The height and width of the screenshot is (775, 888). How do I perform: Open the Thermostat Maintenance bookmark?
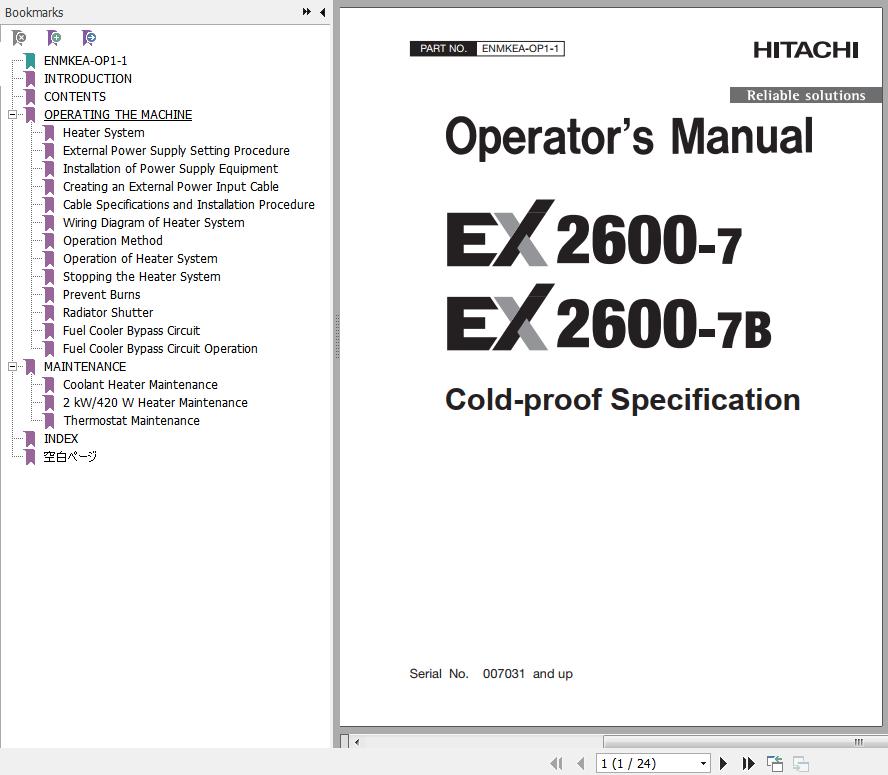tap(131, 421)
